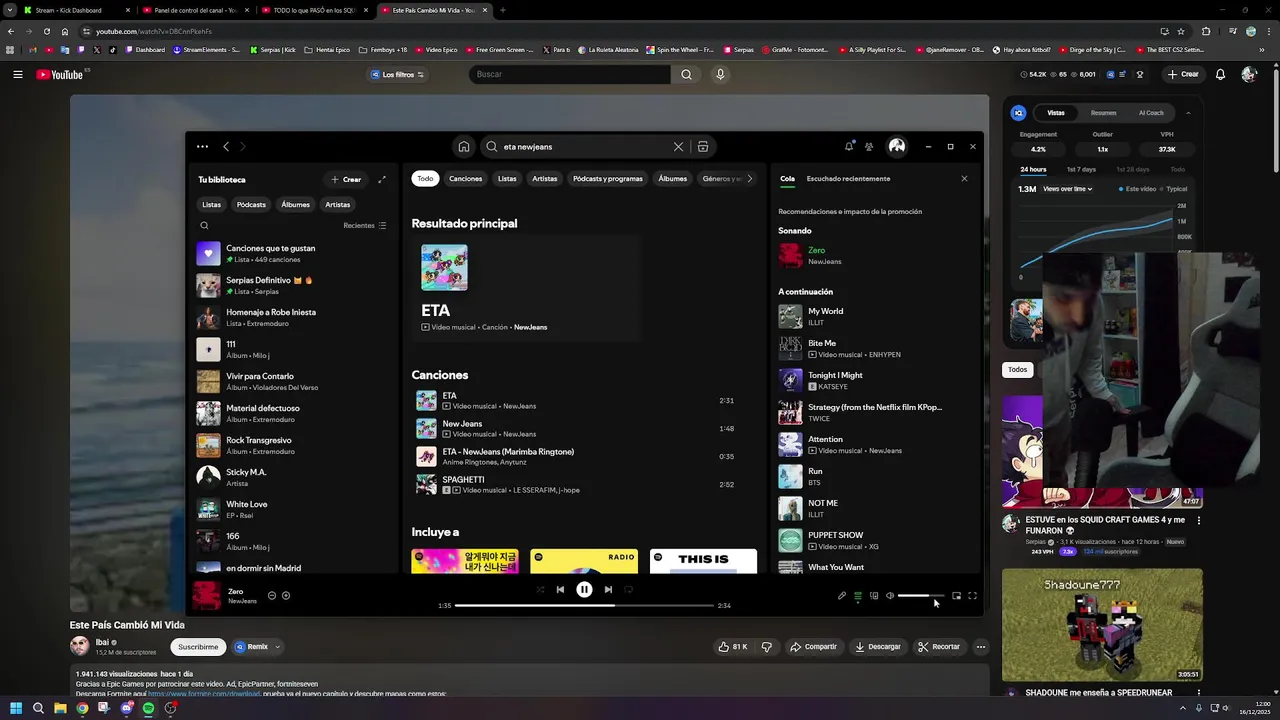
Task: Close the Spotify queue panel
Action: coord(964,179)
